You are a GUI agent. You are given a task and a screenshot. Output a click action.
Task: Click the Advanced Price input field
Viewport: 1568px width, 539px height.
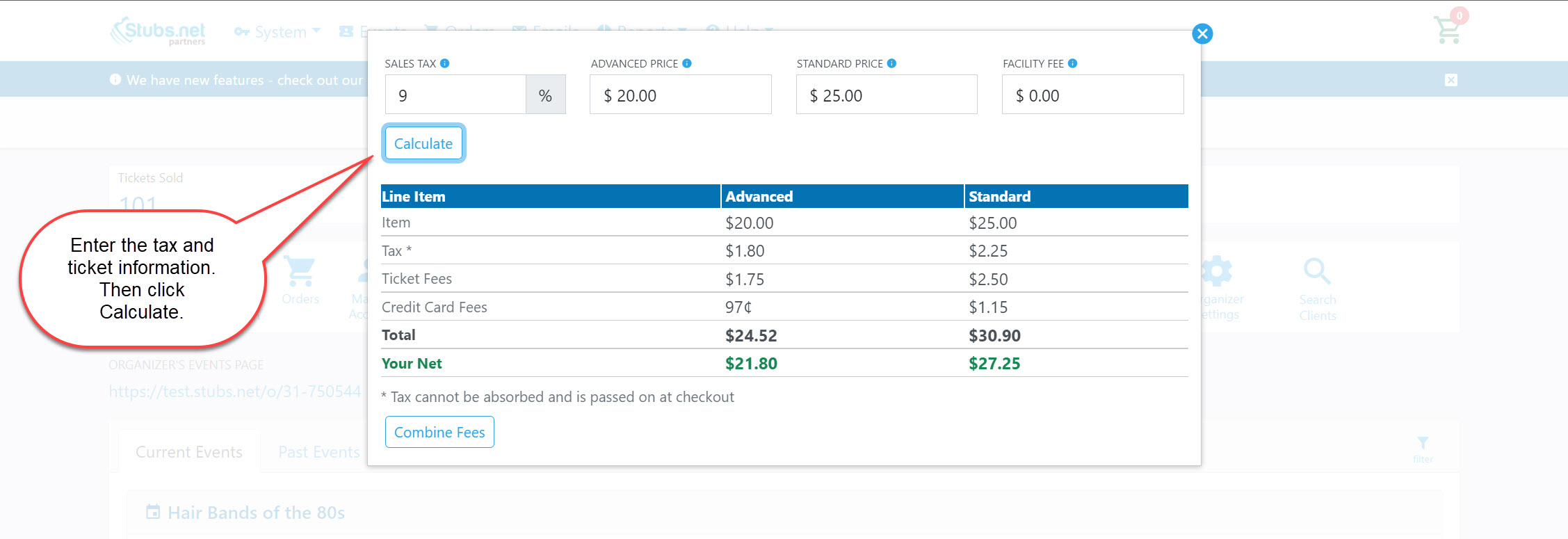681,95
